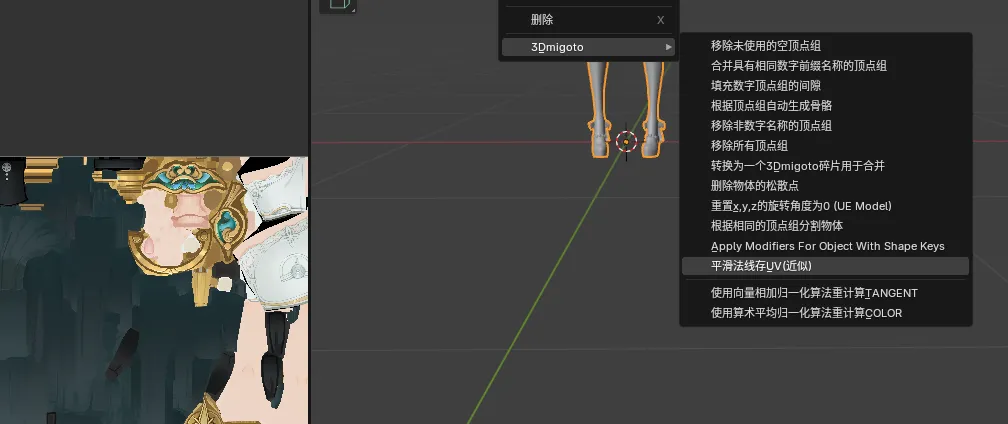Choose 根据相同的顶点组分割物体
The width and height of the screenshot is (1008, 424).
point(825,226)
